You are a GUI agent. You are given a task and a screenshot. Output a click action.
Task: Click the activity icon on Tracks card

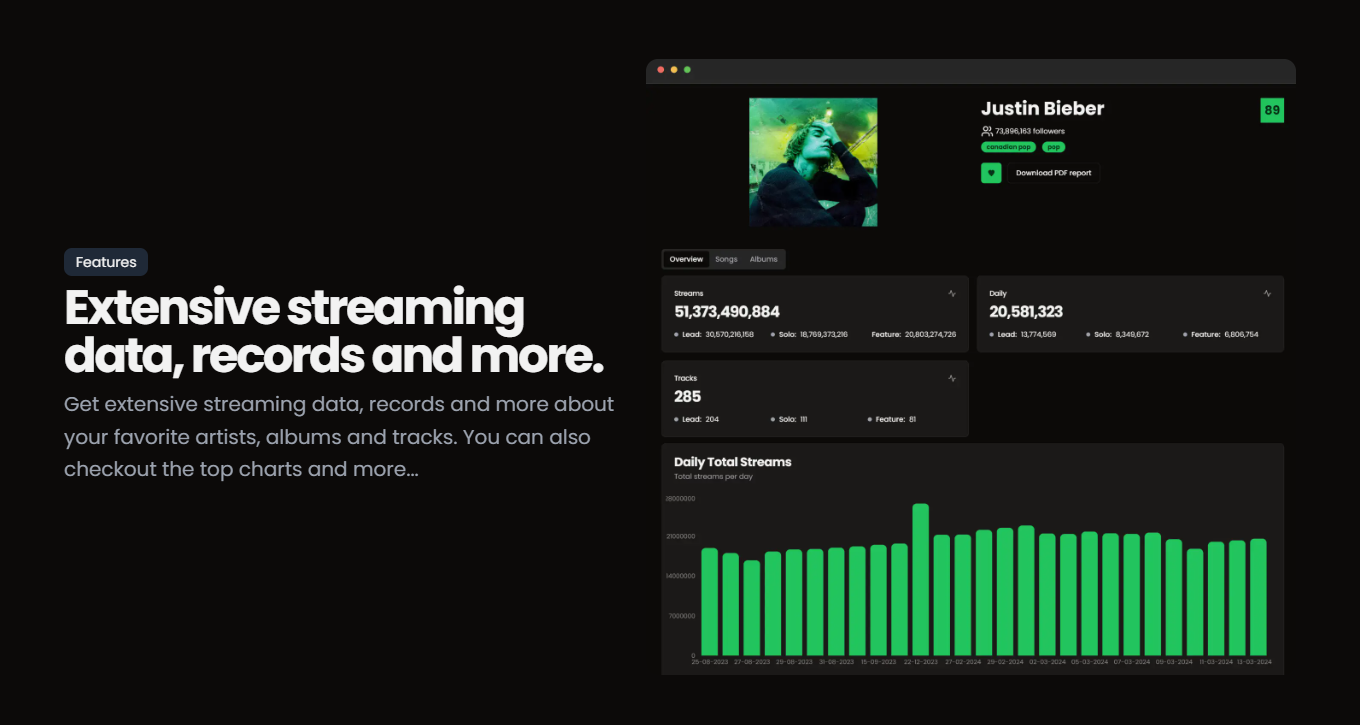(953, 378)
